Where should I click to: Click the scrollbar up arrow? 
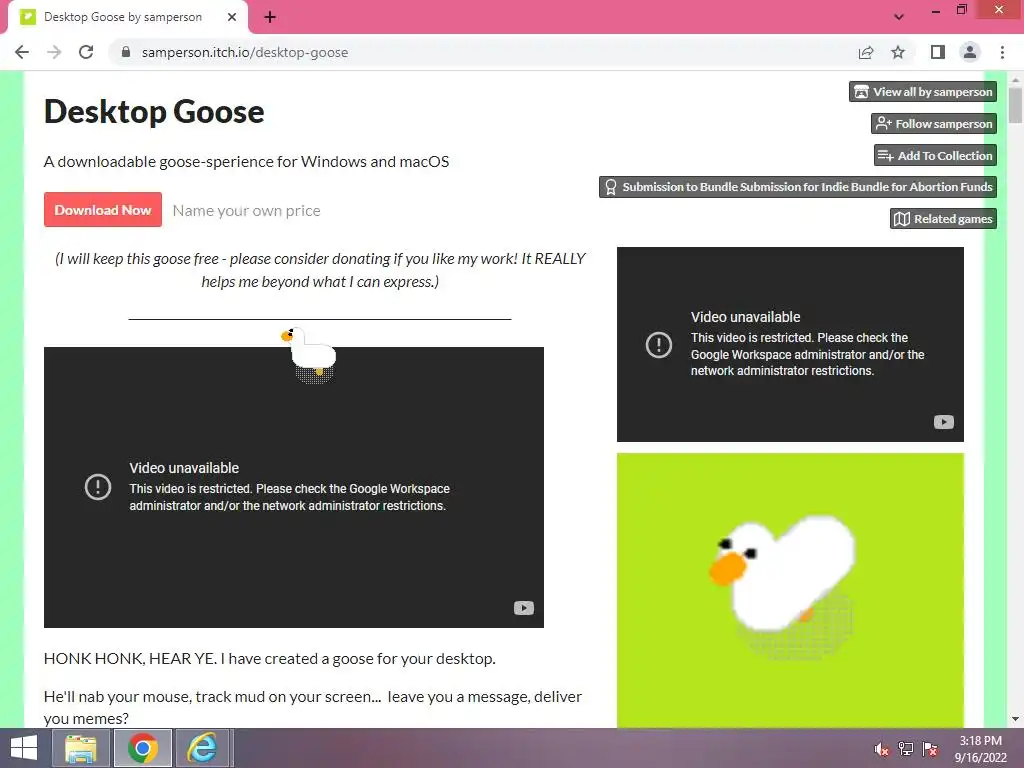[x=1015, y=78]
